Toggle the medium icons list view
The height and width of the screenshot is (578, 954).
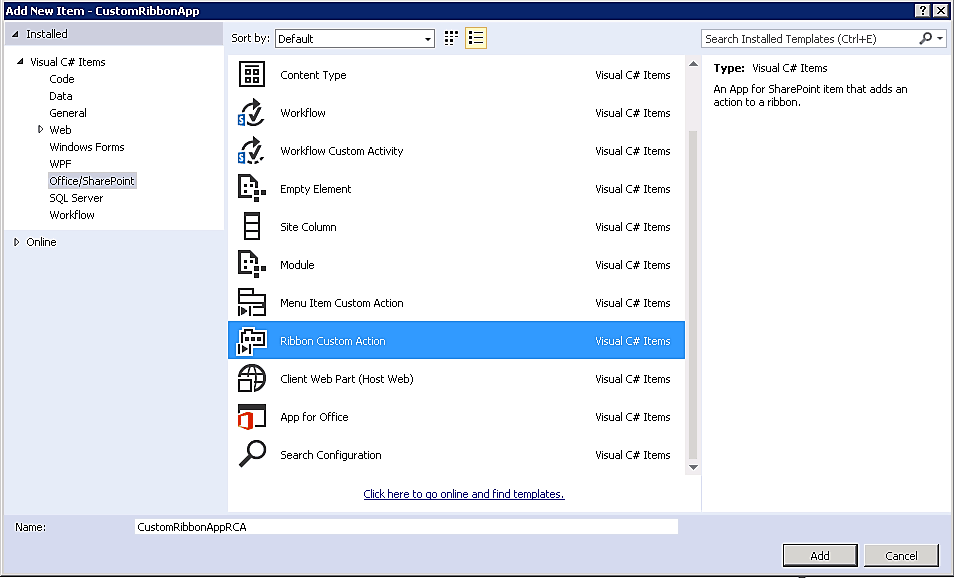coord(475,37)
